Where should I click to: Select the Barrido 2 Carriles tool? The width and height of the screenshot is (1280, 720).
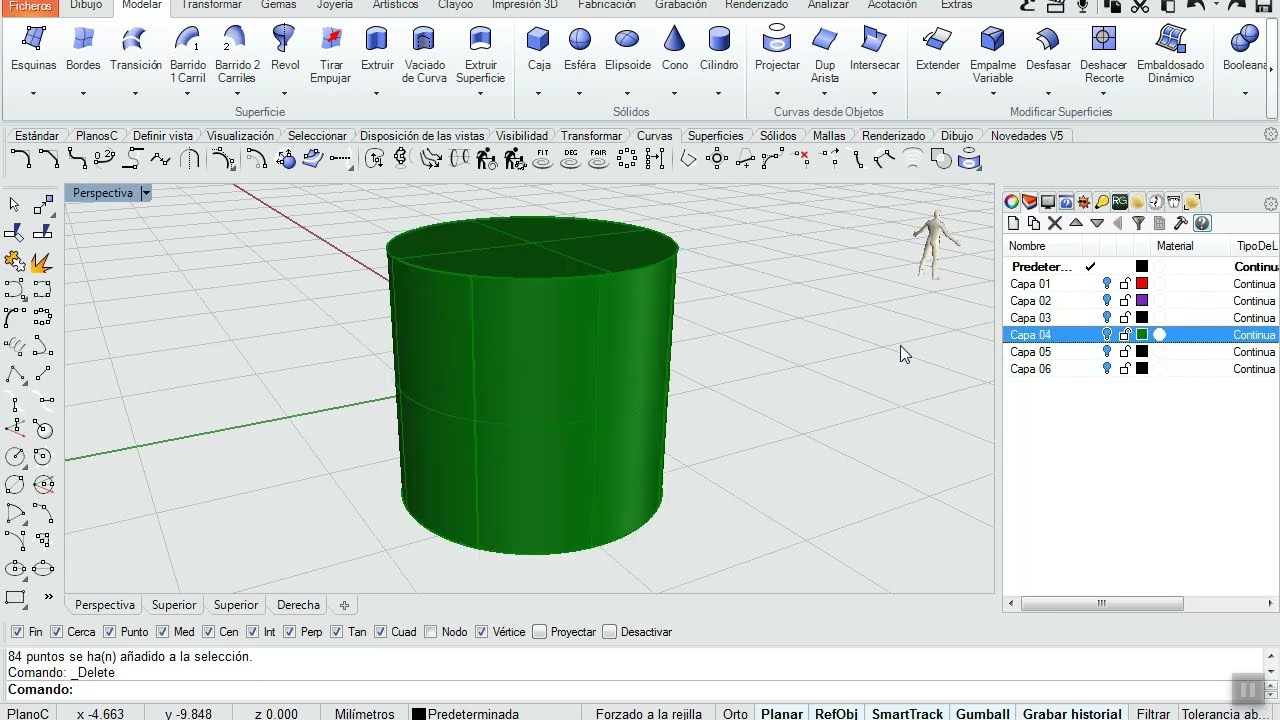pyautogui.click(x=237, y=55)
